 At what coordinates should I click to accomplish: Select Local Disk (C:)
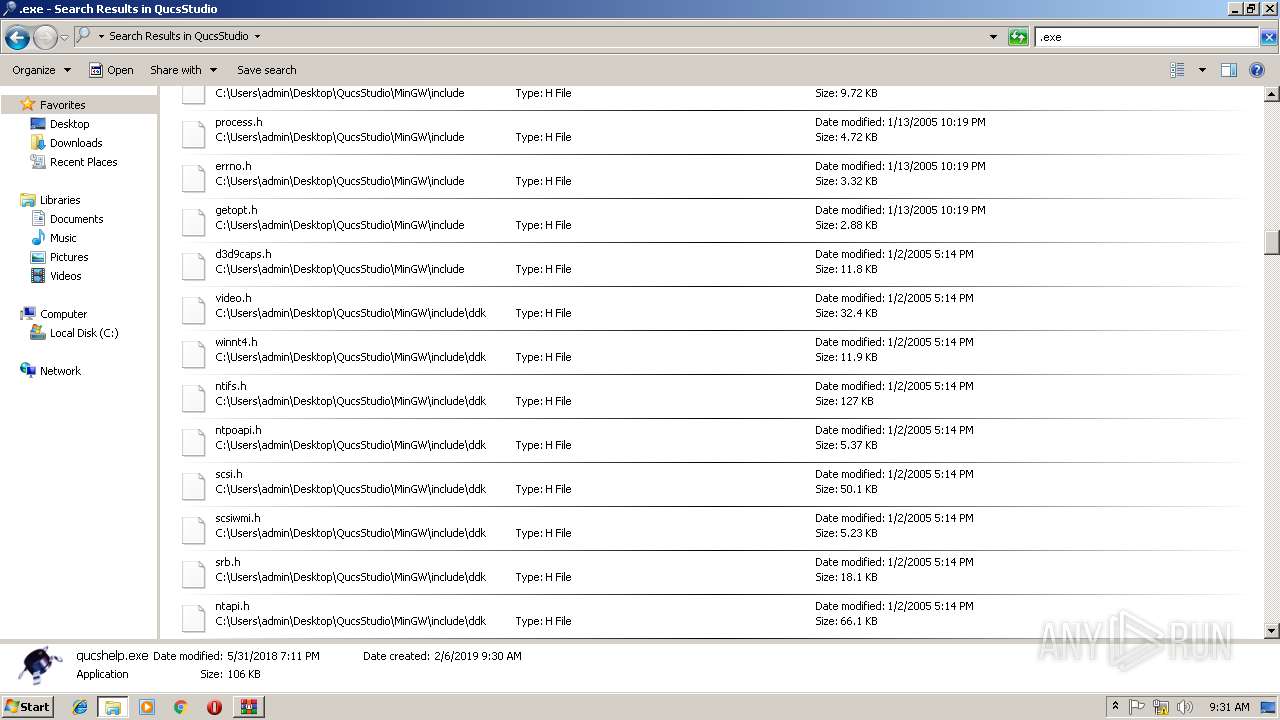coord(84,333)
